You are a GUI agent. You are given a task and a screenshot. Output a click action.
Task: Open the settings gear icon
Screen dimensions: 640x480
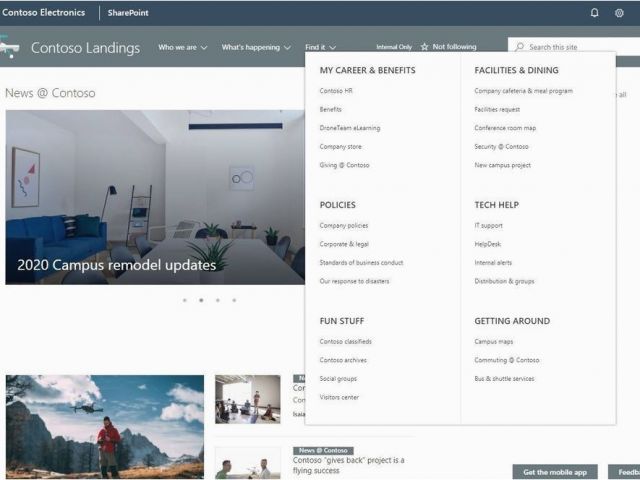point(619,13)
